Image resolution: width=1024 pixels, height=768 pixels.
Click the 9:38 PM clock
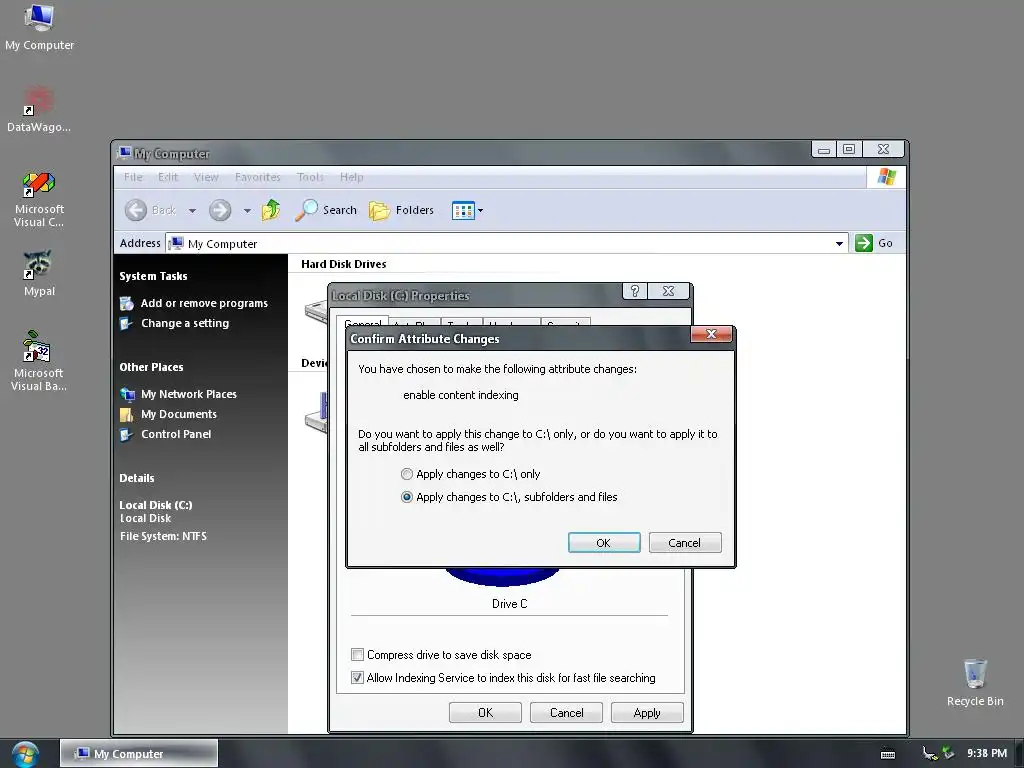coord(987,754)
